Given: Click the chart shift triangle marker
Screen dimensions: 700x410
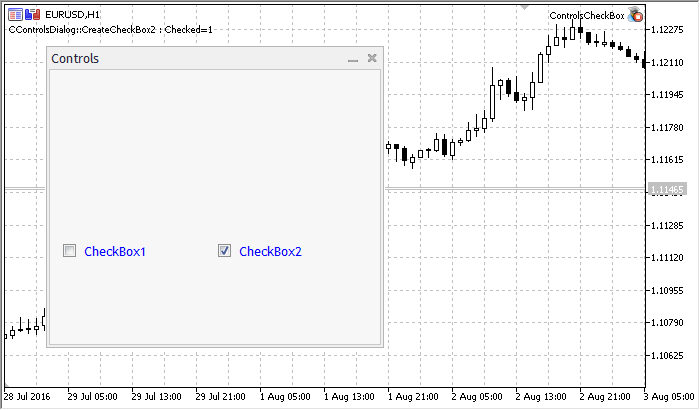Looking at the screenshot, I should pyautogui.click(x=525, y=7).
